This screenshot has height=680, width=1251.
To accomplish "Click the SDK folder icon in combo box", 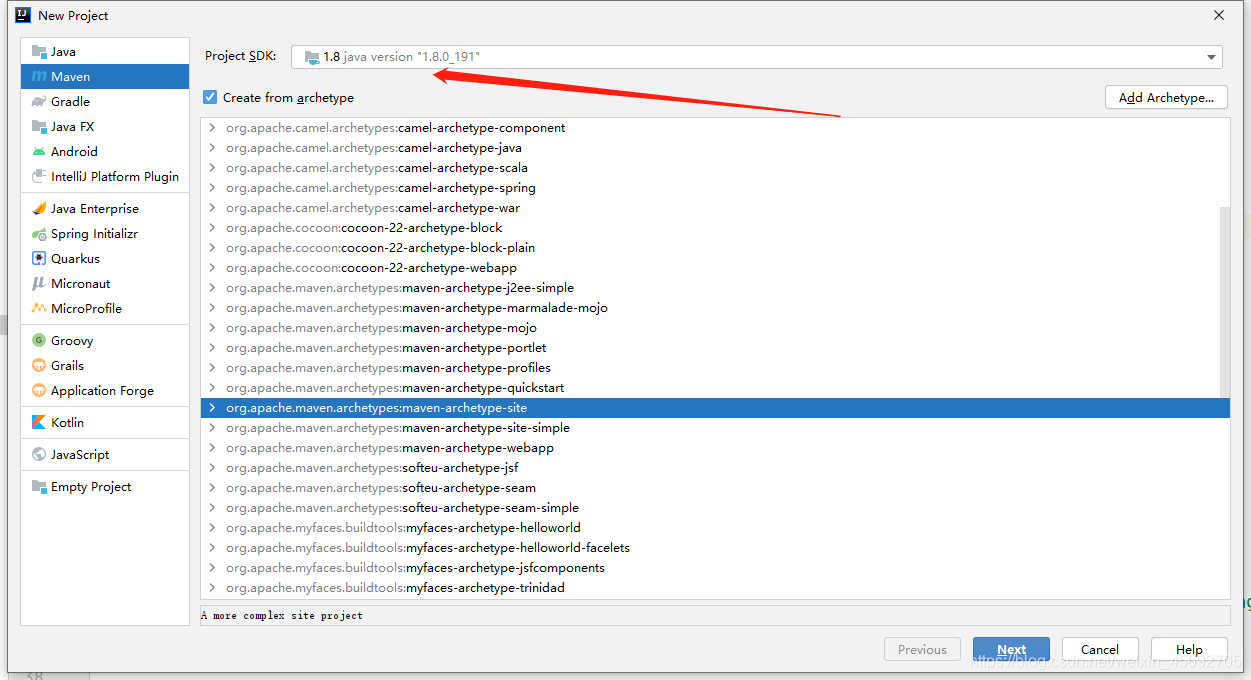I will click(x=312, y=57).
